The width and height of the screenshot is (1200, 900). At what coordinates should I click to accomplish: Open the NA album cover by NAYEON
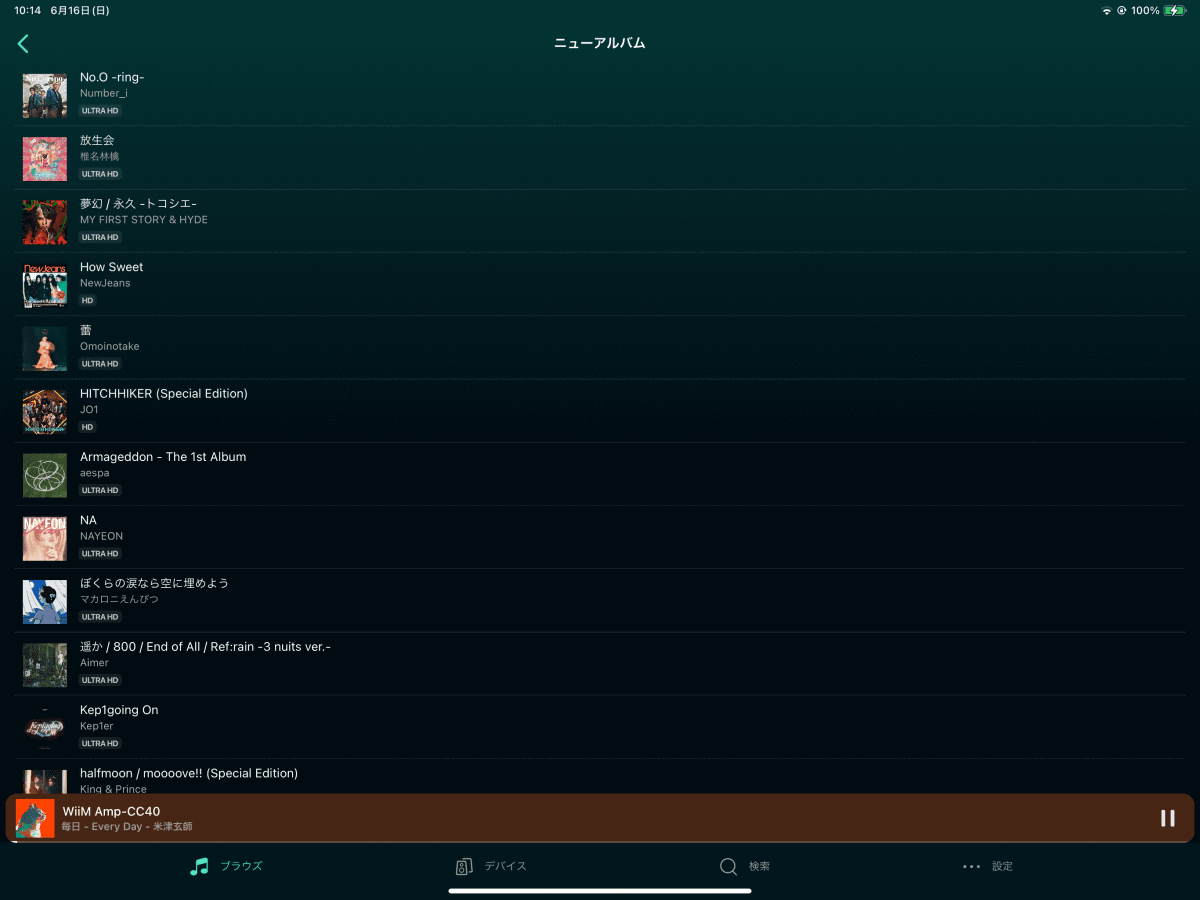click(x=45, y=539)
